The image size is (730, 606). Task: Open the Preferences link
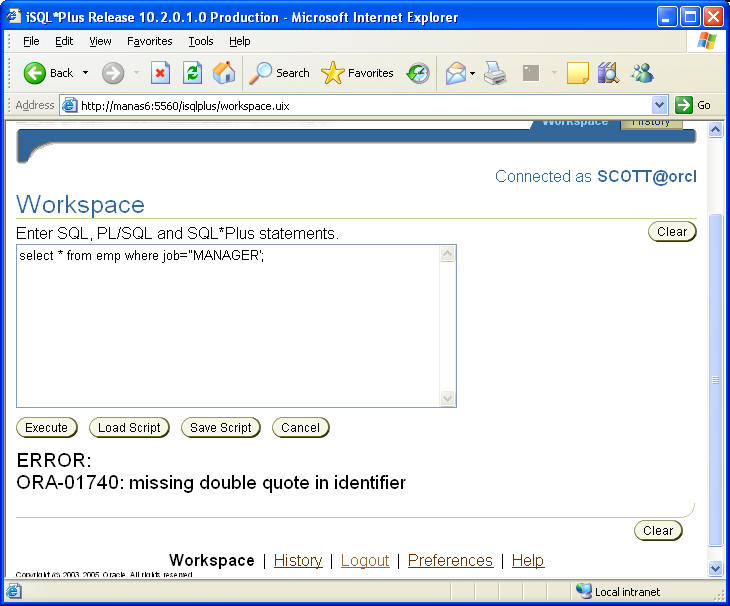450,560
